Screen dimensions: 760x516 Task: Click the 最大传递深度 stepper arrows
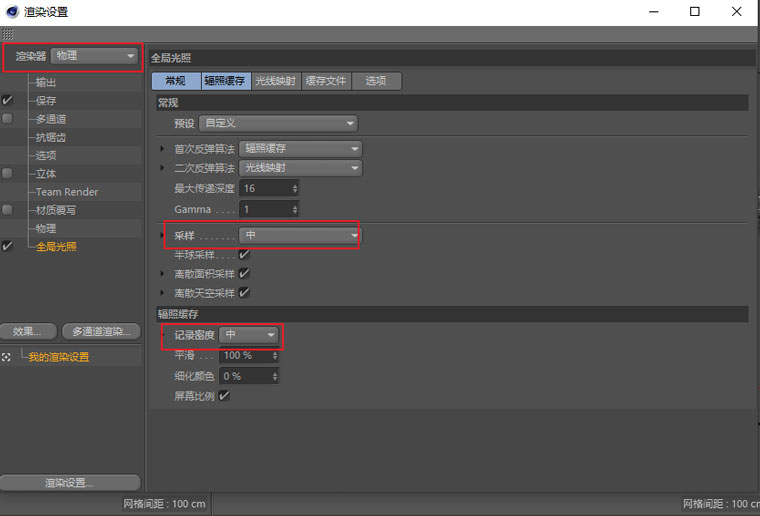tap(295, 188)
